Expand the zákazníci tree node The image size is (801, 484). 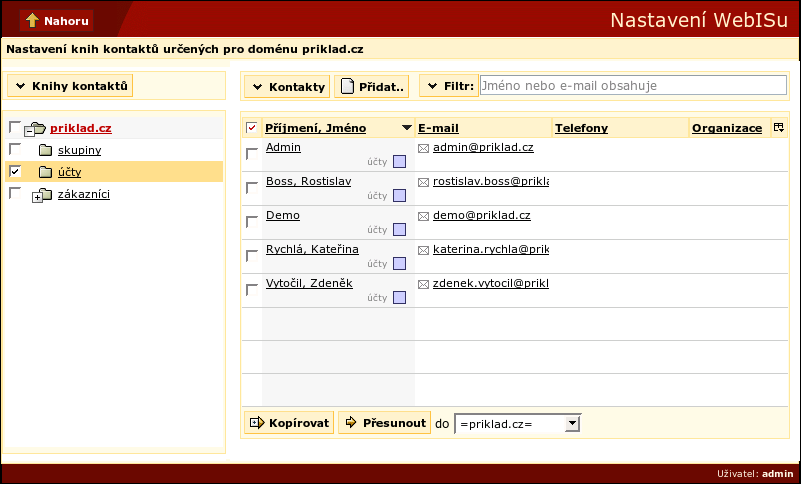[x=36, y=197]
